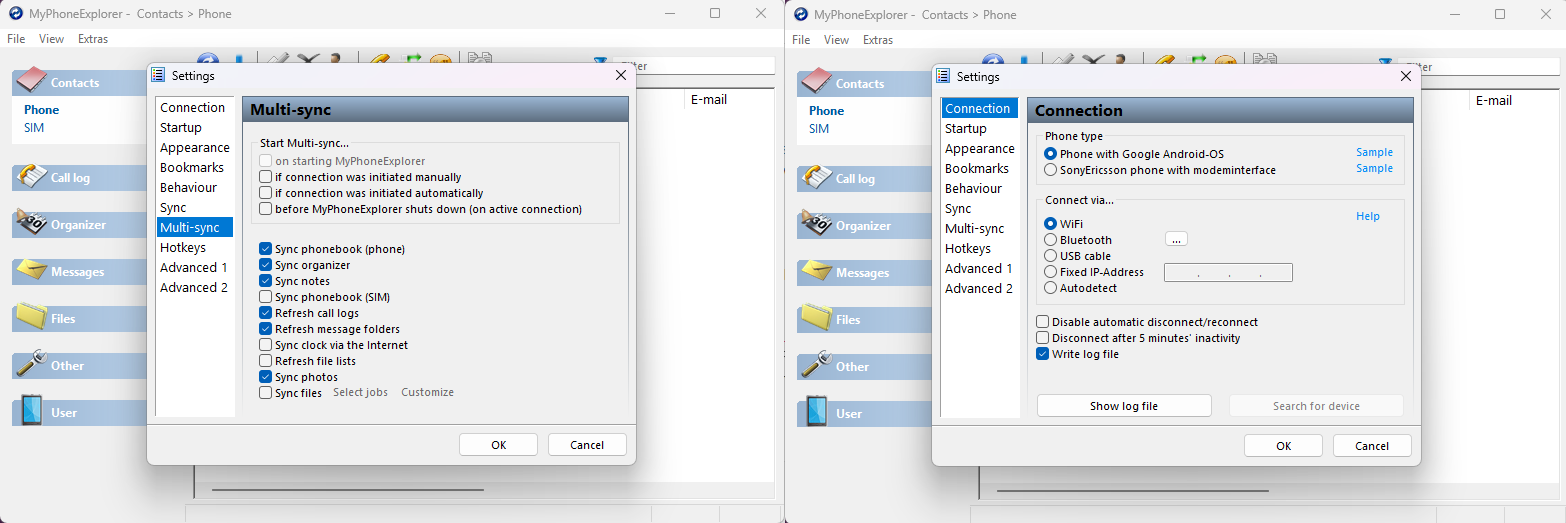Click the Sample link for Android-OS phone
The width and height of the screenshot is (1566, 523).
coord(1374,152)
